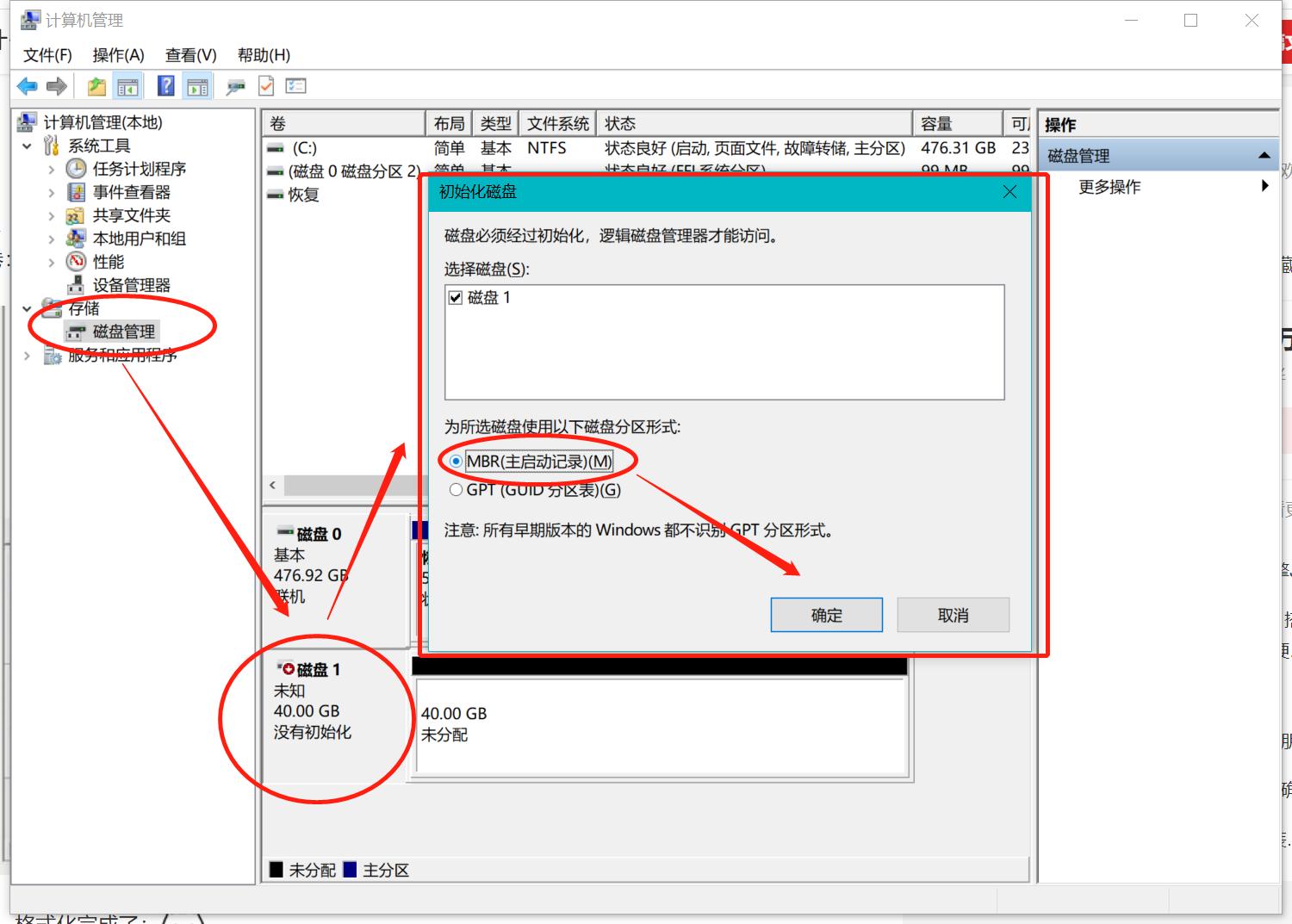
Task: Select MBR(主启动记录) radio button
Action: (456, 462)
